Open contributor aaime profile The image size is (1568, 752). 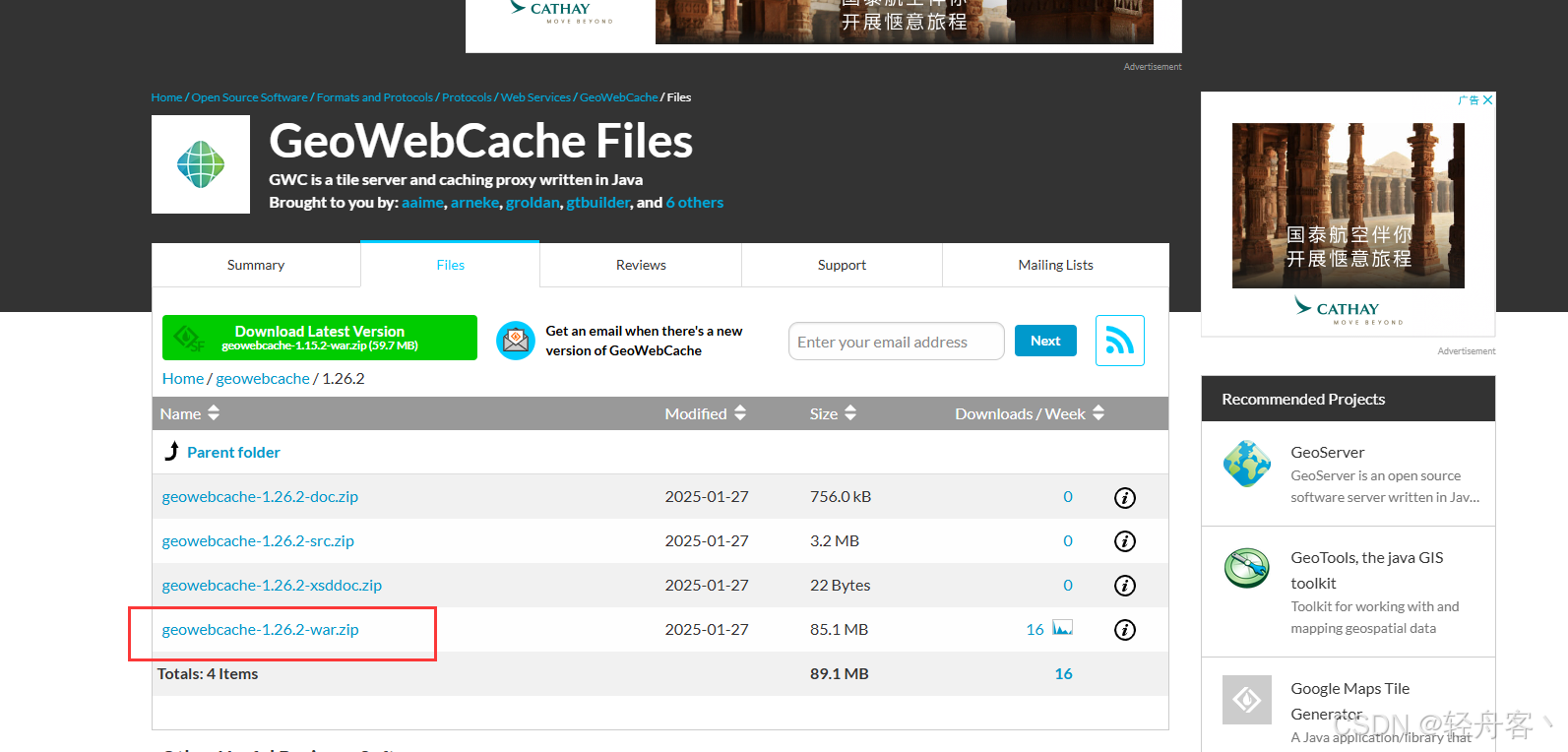point(422,203)
